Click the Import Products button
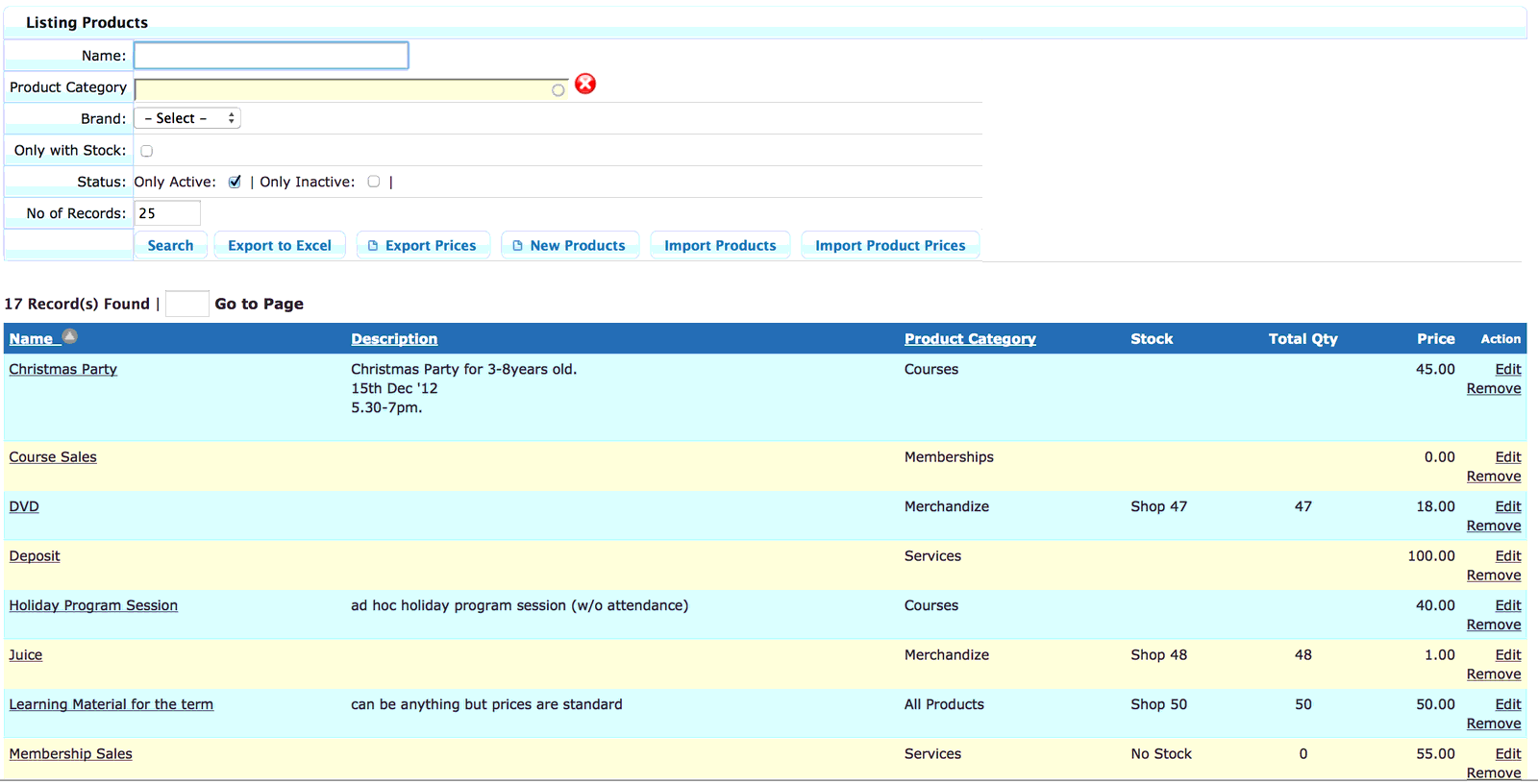1538x784 pixels. 720,246
